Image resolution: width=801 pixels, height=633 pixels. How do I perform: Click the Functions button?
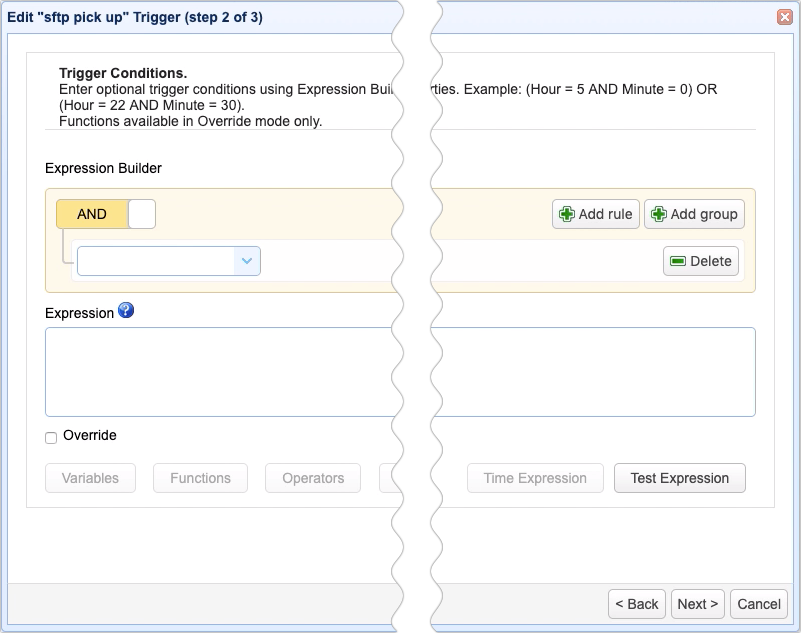200,478
